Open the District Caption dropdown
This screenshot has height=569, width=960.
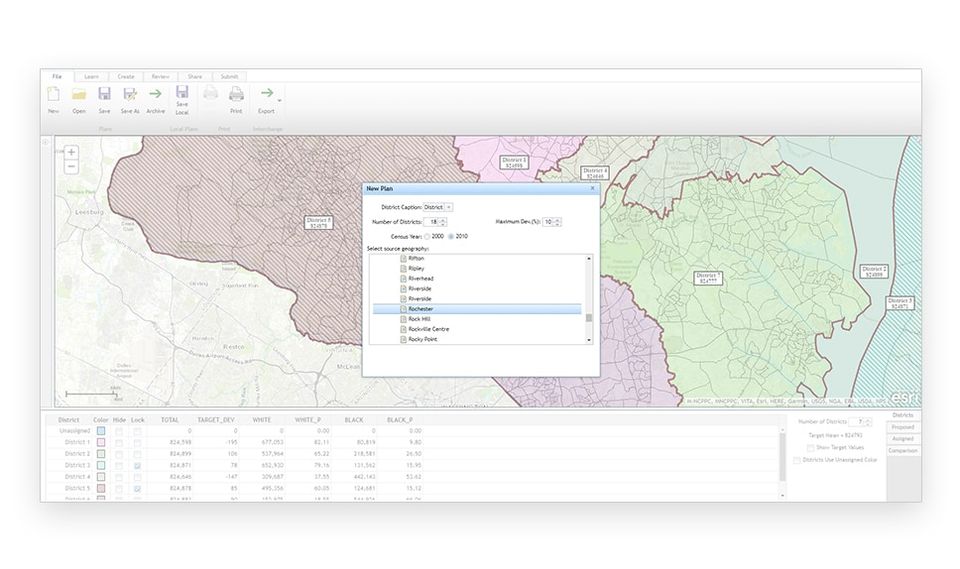[x=438, y=207]
